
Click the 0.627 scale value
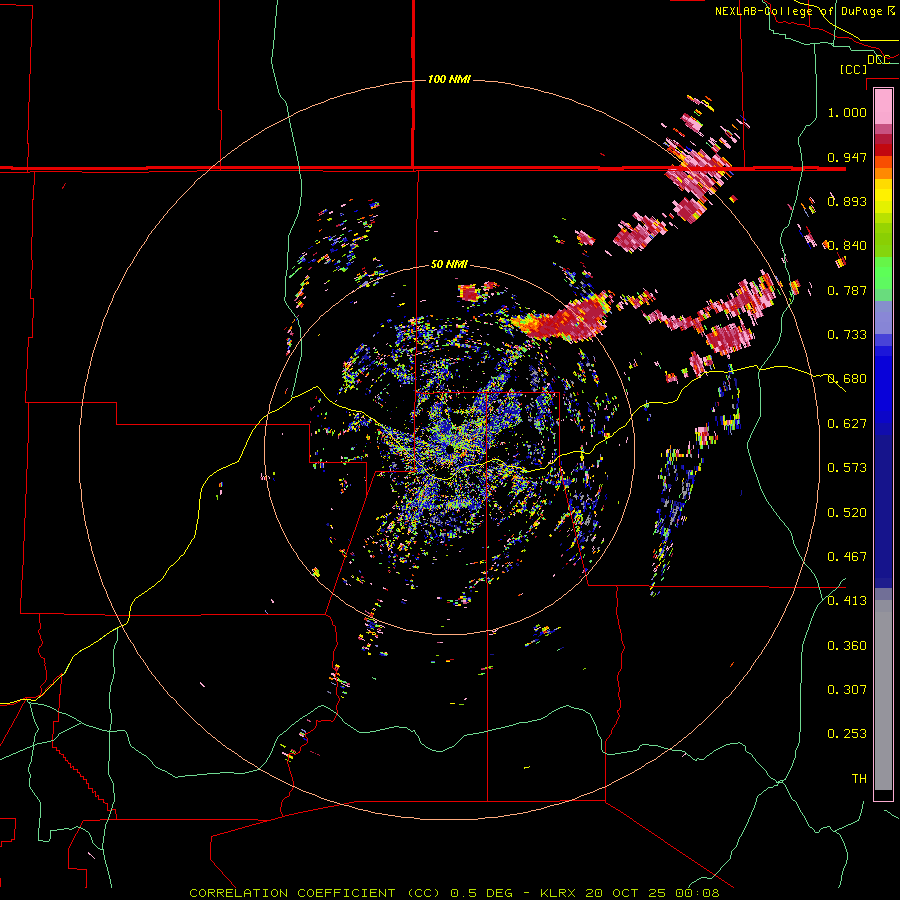847,424
